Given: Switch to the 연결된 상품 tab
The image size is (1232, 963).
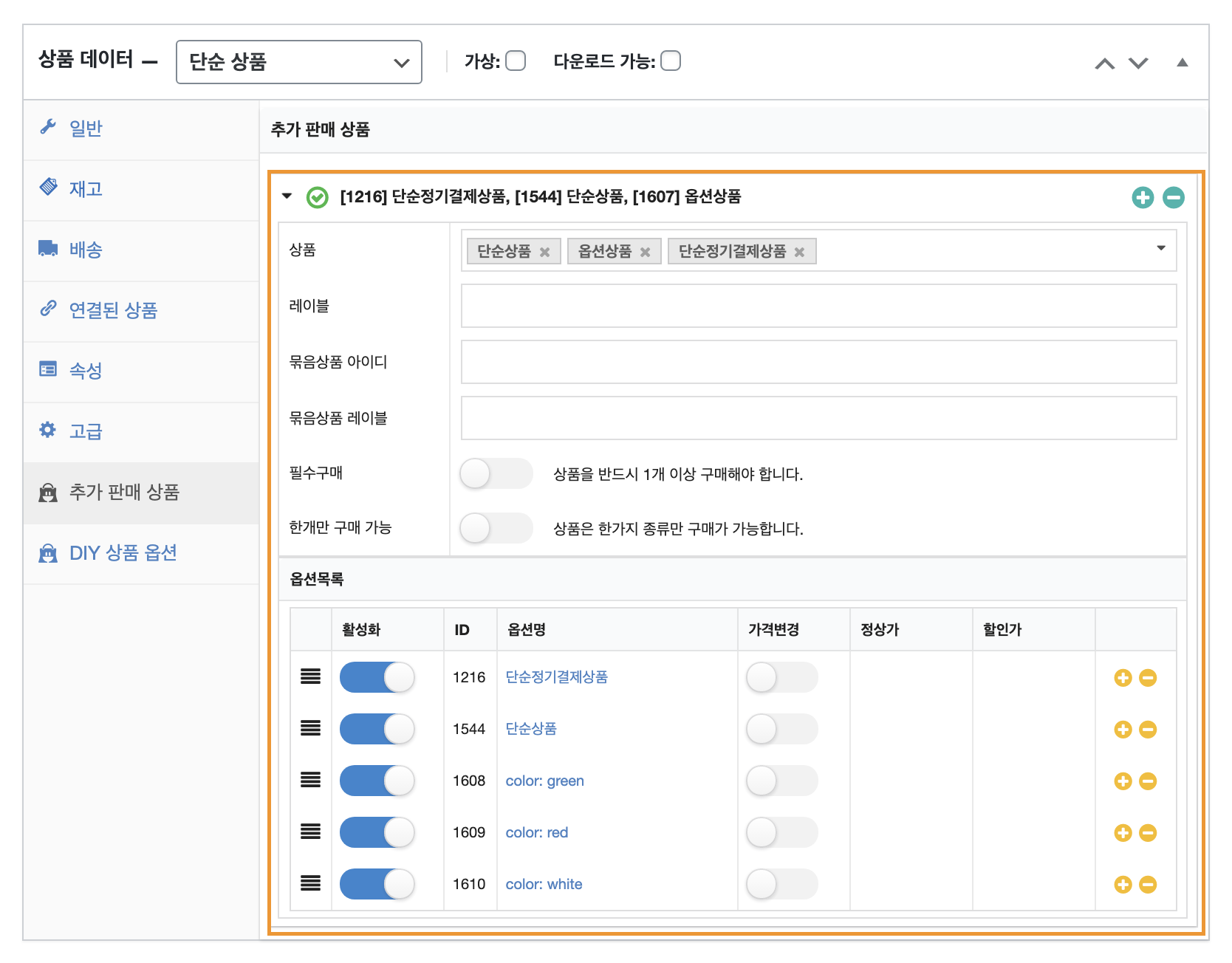Looking at the screenshot, I should point(113,310).
